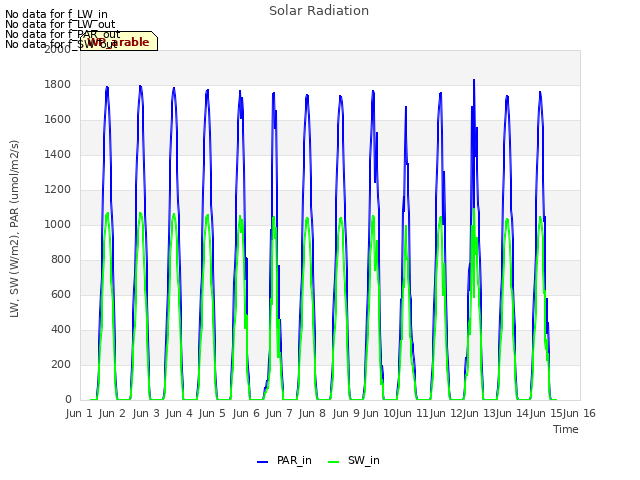Click the PAR_in legend entry
This screenshot has height=480, width=640.
coord(284,460)
